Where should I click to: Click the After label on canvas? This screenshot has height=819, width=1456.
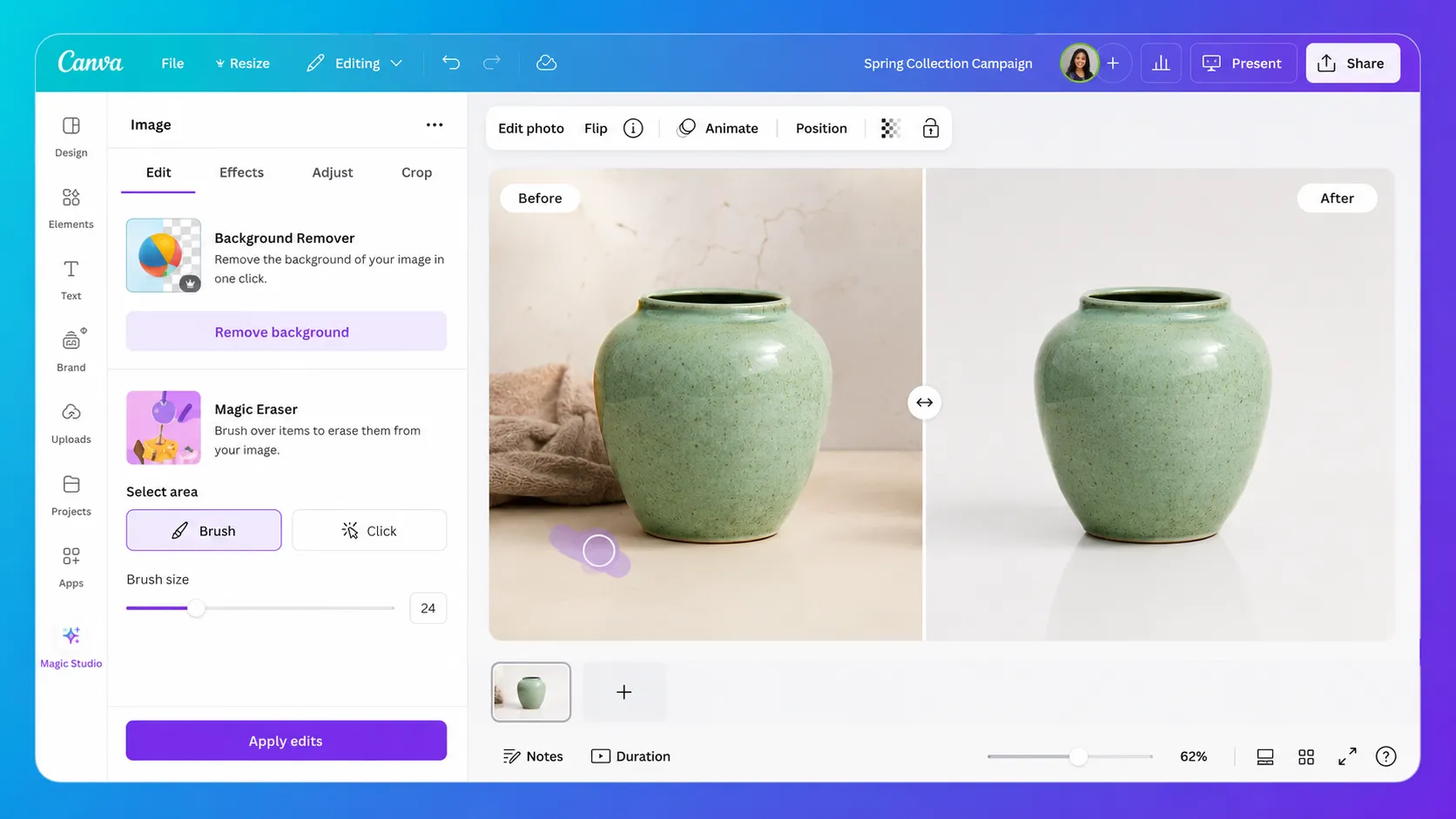coord(1337,198)
